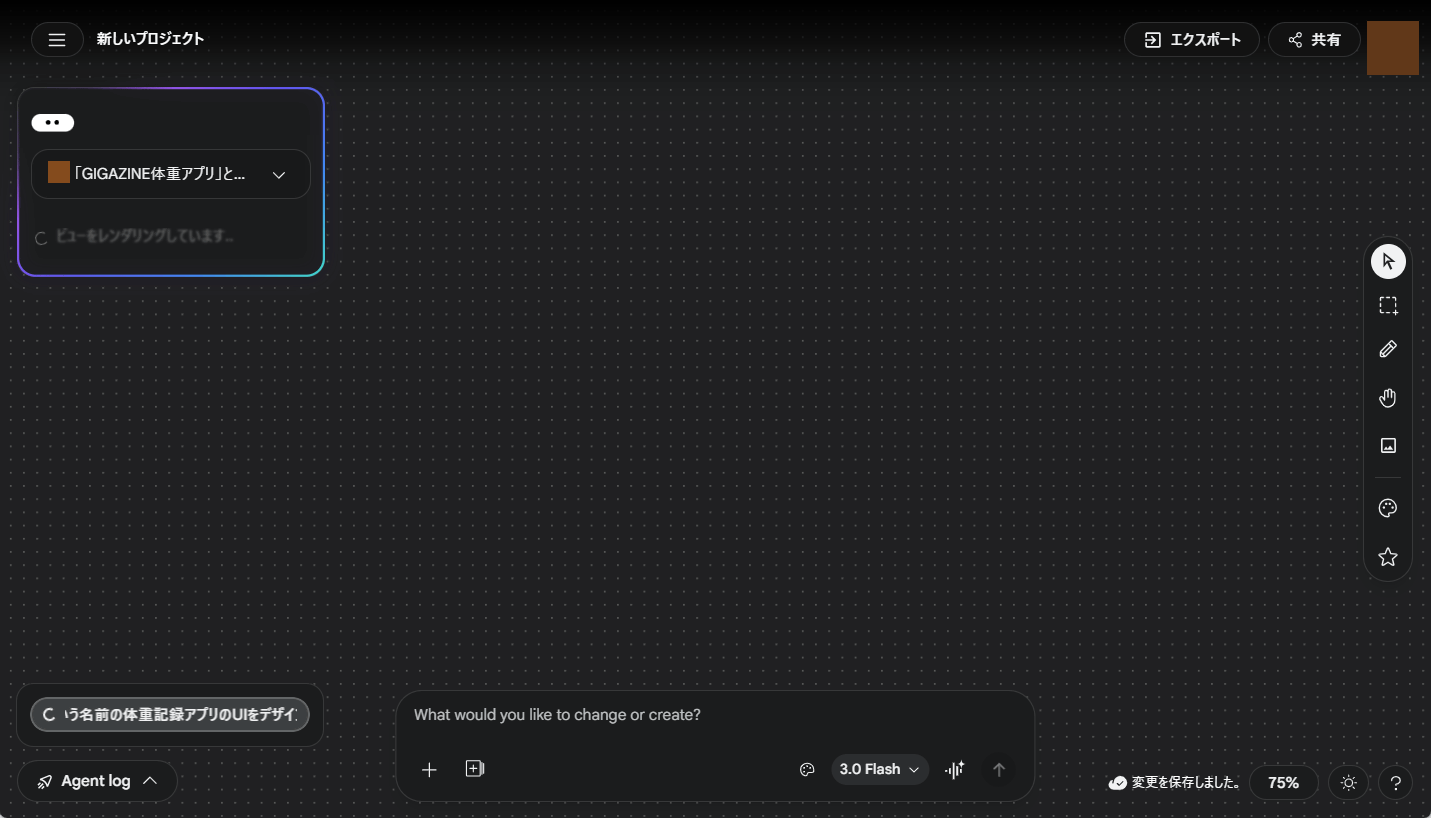The height and width of the screenshot is (818, 1431).
Task: Open the theme palette in right toolbar
Action: 1387,509
